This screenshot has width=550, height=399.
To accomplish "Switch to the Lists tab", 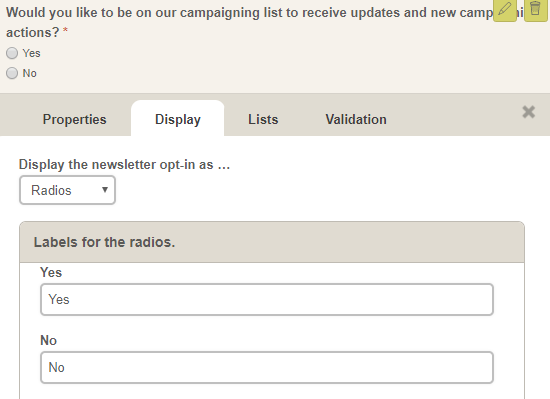I will [x=263, y=119].
